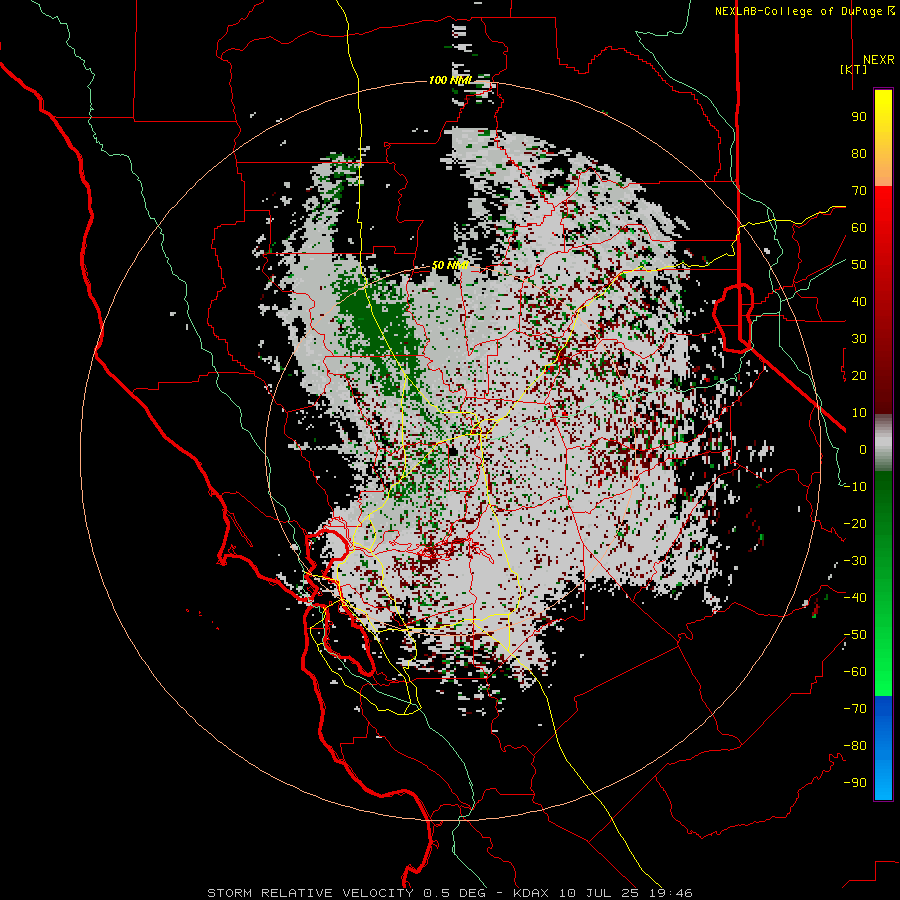Click the -90 value on velocity scale

[855, 783]
